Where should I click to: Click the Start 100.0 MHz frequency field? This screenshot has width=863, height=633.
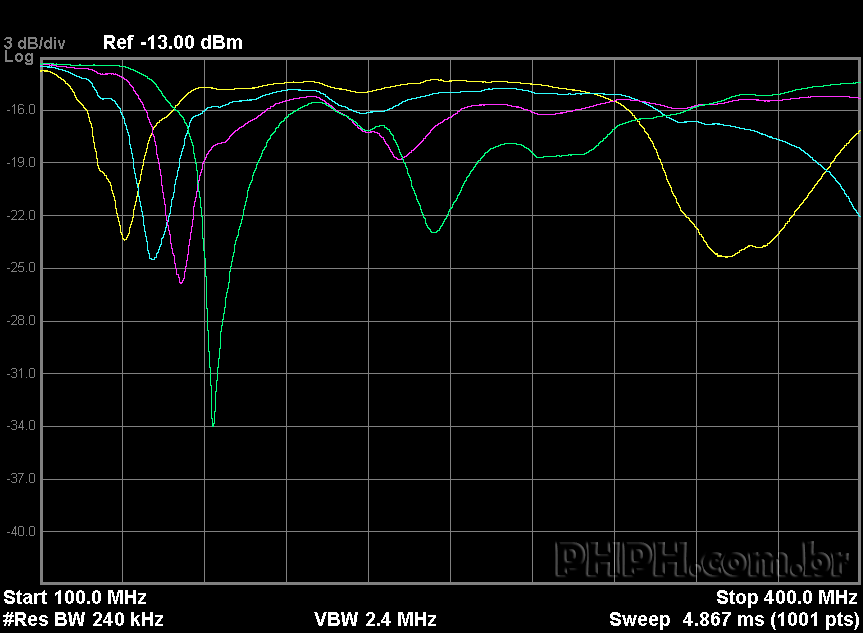(x=74, y=598)
